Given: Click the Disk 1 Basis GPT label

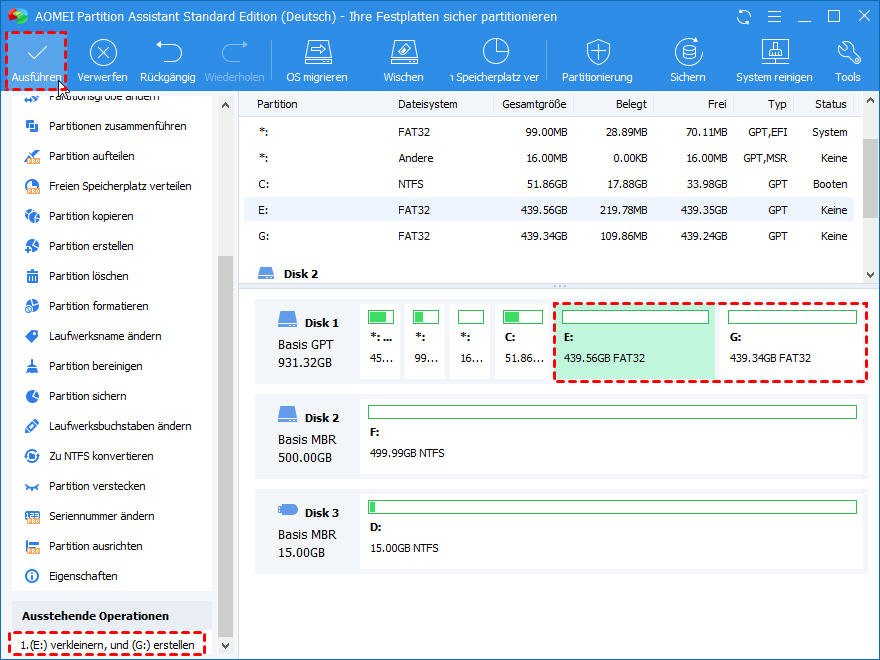Looking at the screenshot, I should [308, 342].
